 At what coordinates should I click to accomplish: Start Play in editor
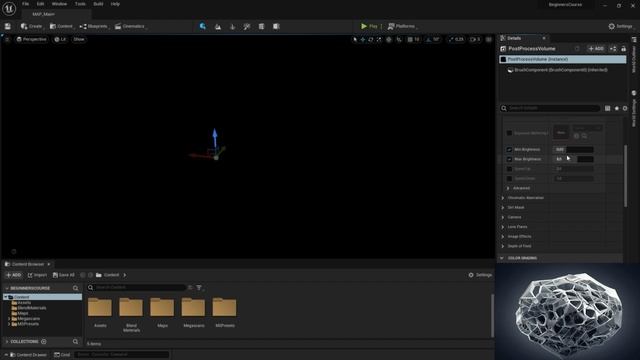pos(369,26)
